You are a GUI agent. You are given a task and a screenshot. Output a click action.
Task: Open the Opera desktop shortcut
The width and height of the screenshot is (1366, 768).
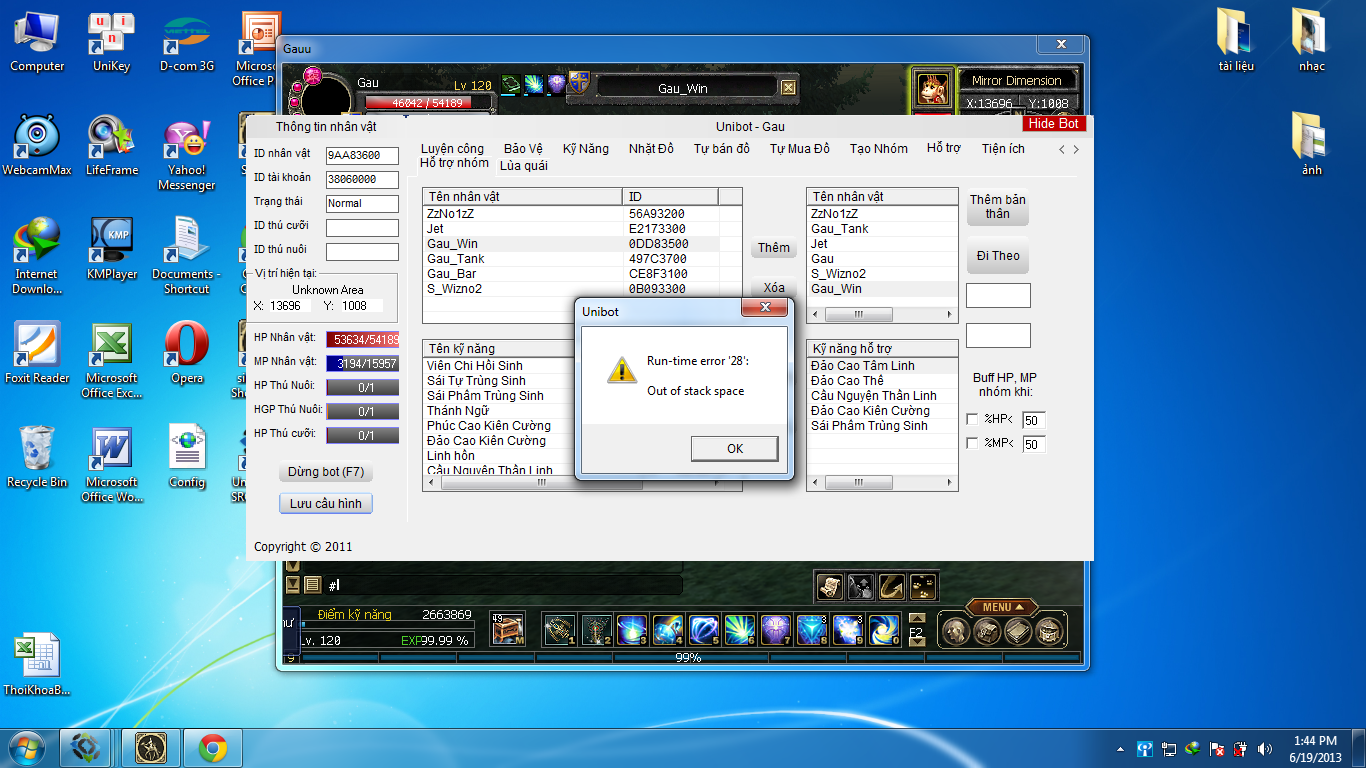pos(187,351)
